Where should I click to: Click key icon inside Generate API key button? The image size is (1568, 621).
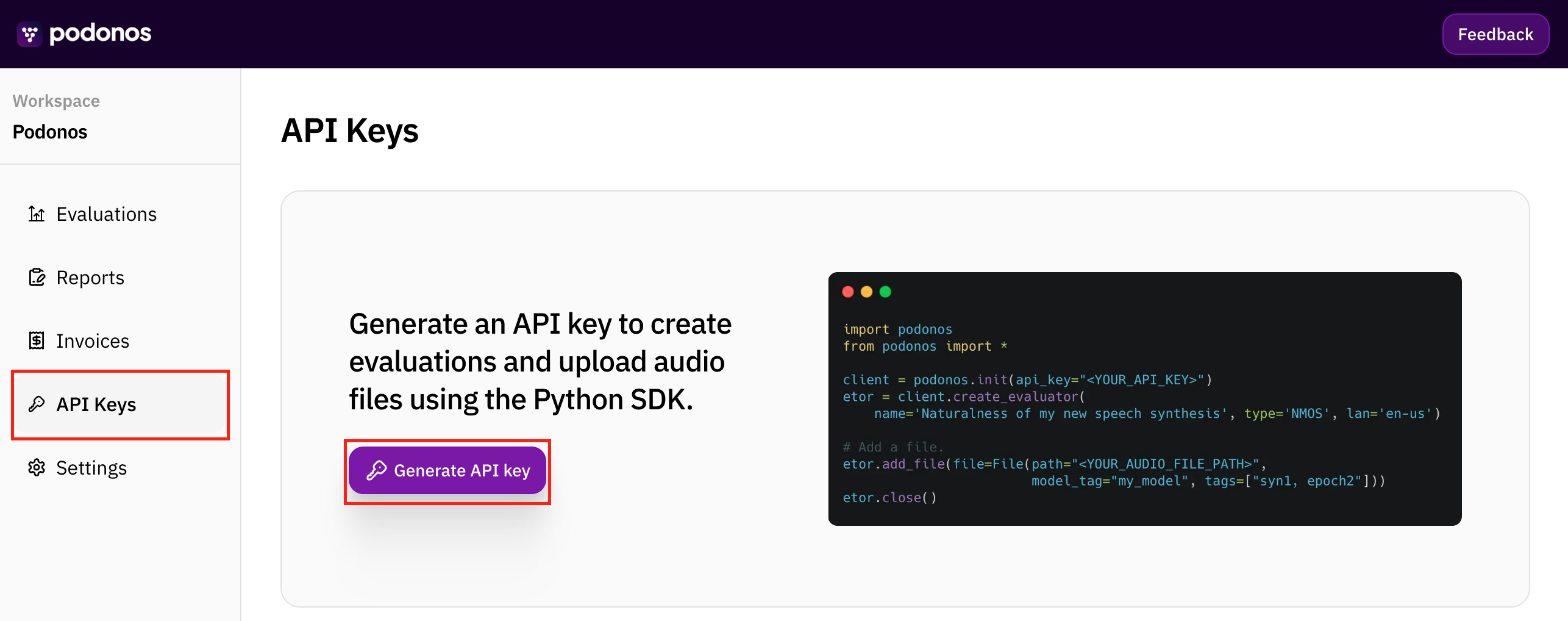pyautogui.click(x=377, y=470)
